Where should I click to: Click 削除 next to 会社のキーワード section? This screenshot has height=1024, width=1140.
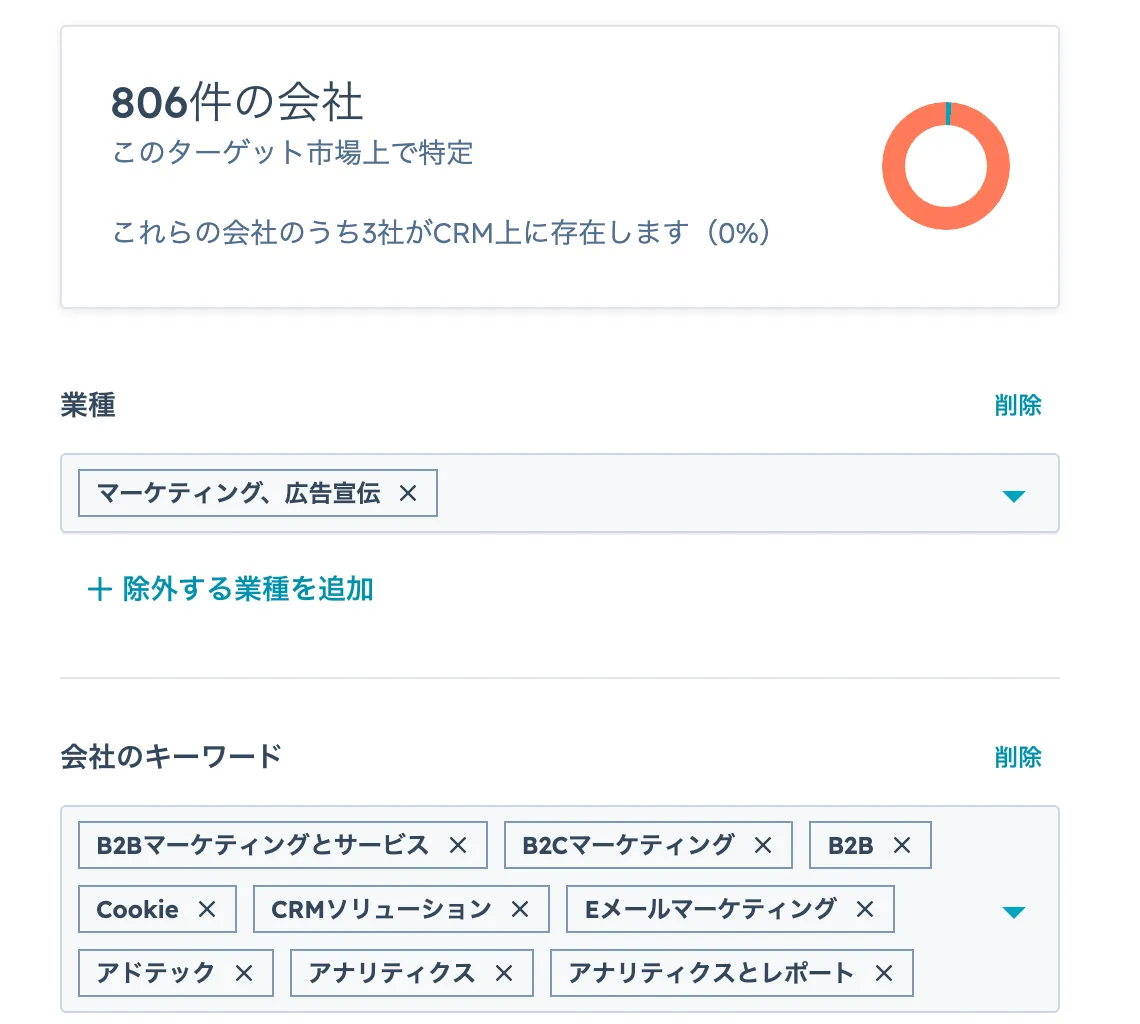pos(1019,757)
